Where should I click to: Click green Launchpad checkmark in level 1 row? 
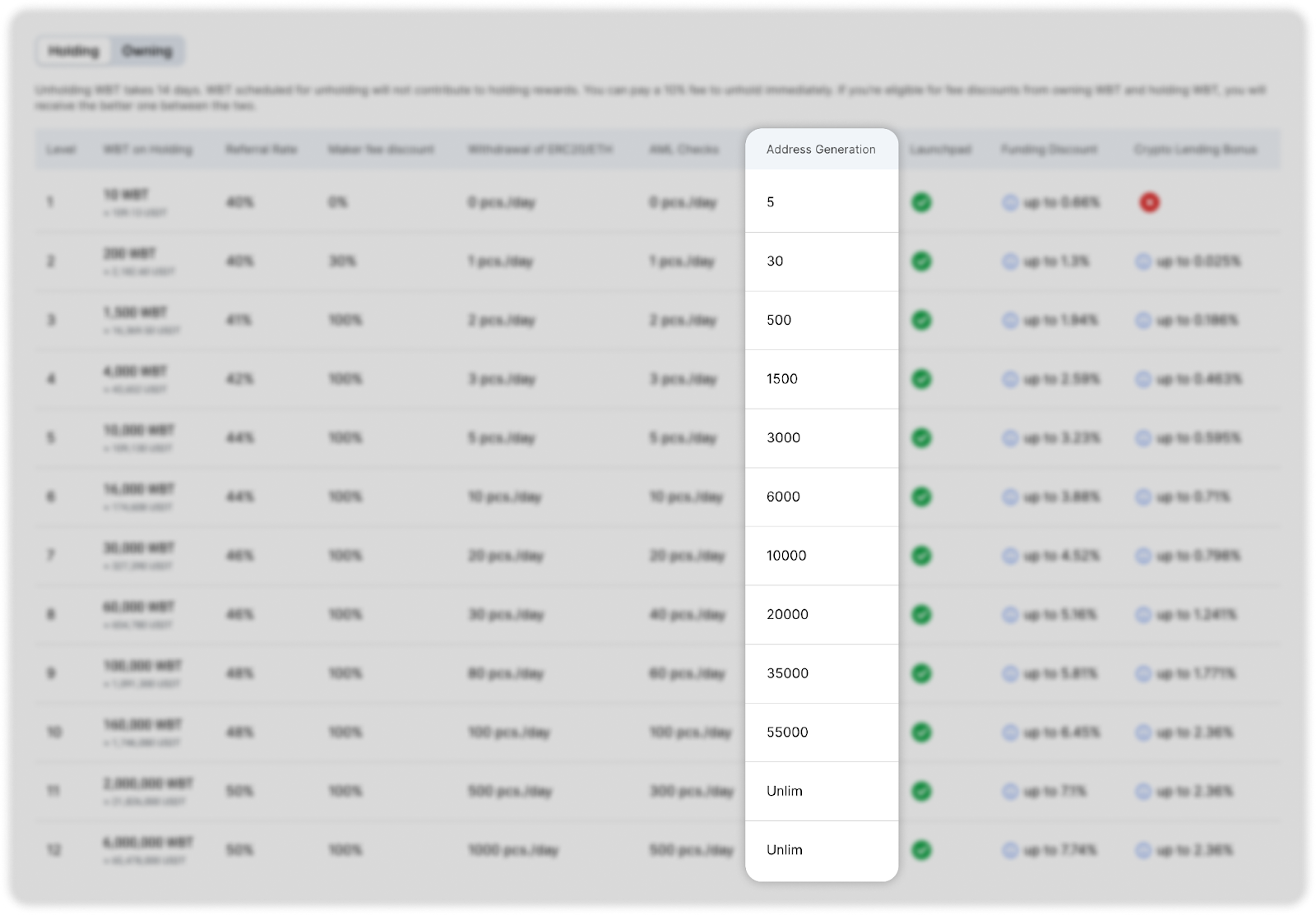921,202
